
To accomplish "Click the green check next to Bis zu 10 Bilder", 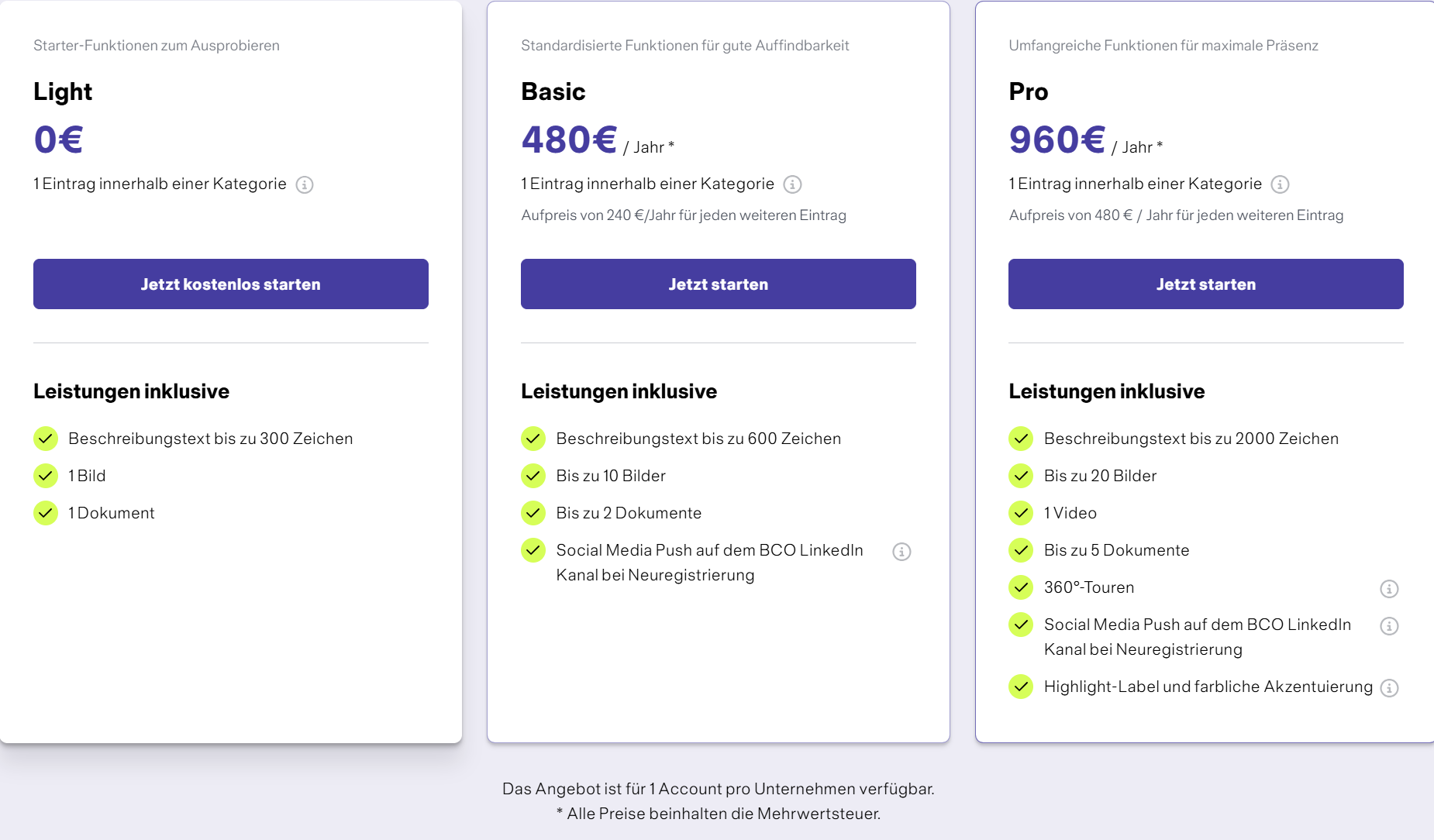I will [x=533, y=476].
